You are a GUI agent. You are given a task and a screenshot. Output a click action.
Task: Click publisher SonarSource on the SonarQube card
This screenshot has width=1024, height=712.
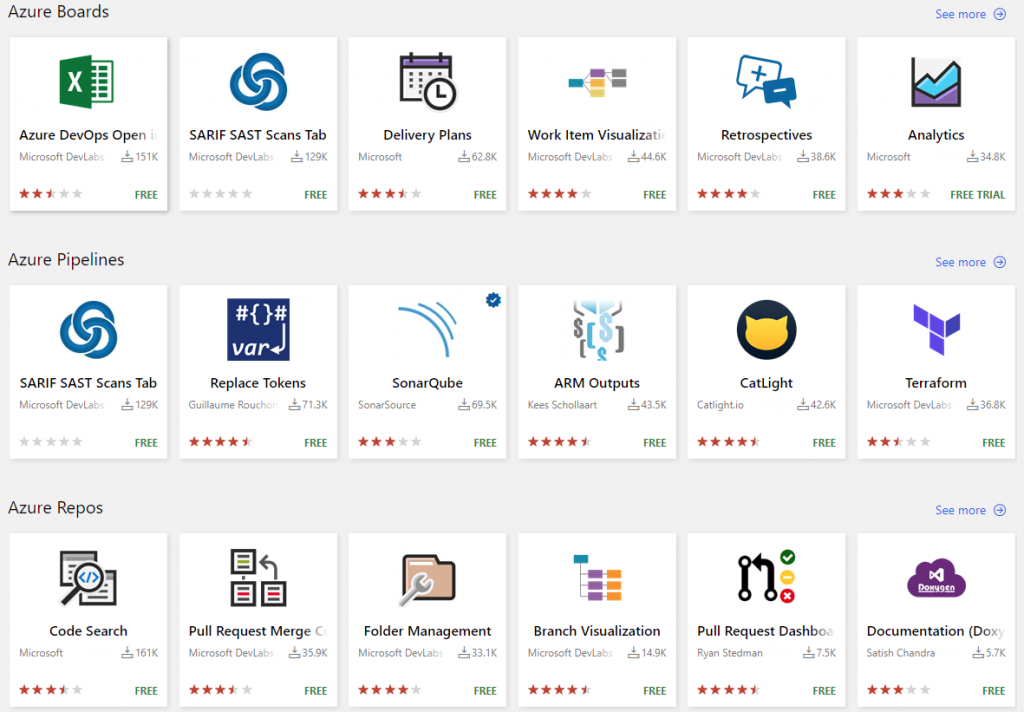point(387,405)
